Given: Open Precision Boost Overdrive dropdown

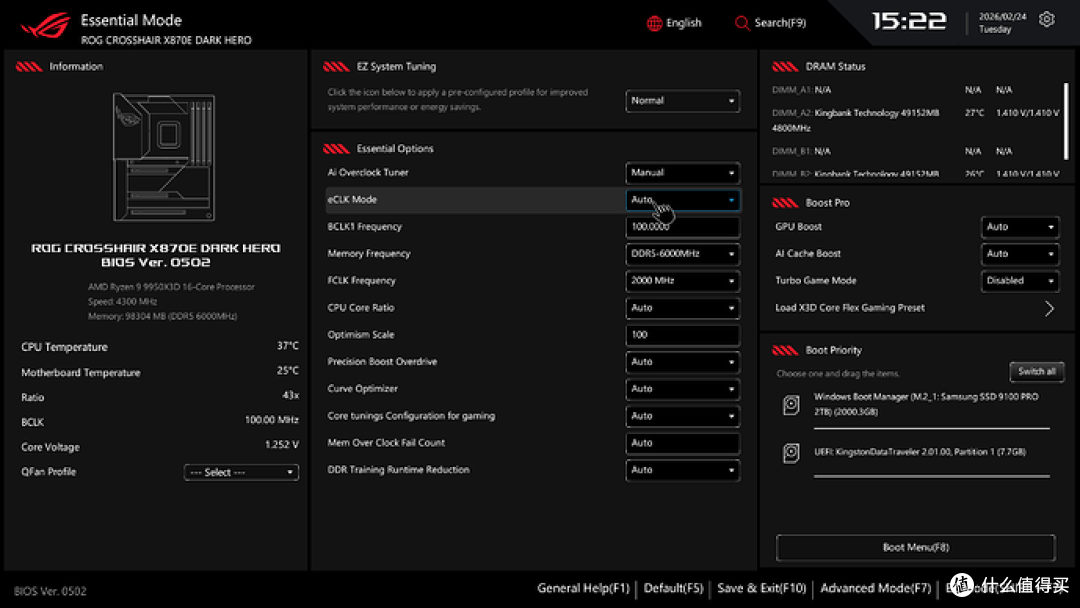Looking at the screenshot, I should [x=683, y=361].
